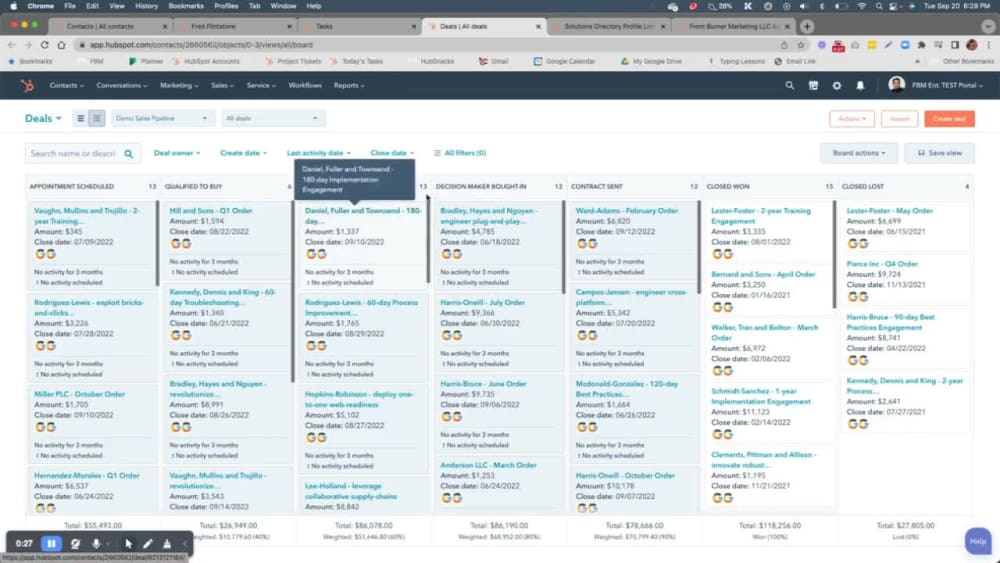Image resolution: width=1000 pixels, height=563 pixels.
Task: Open the Board actions dropdown
Action: coord(858,153)
